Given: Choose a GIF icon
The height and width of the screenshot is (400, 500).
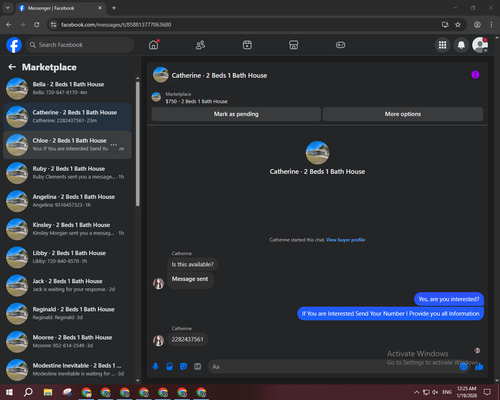Looking at the screenshot, I should point(198,367).
